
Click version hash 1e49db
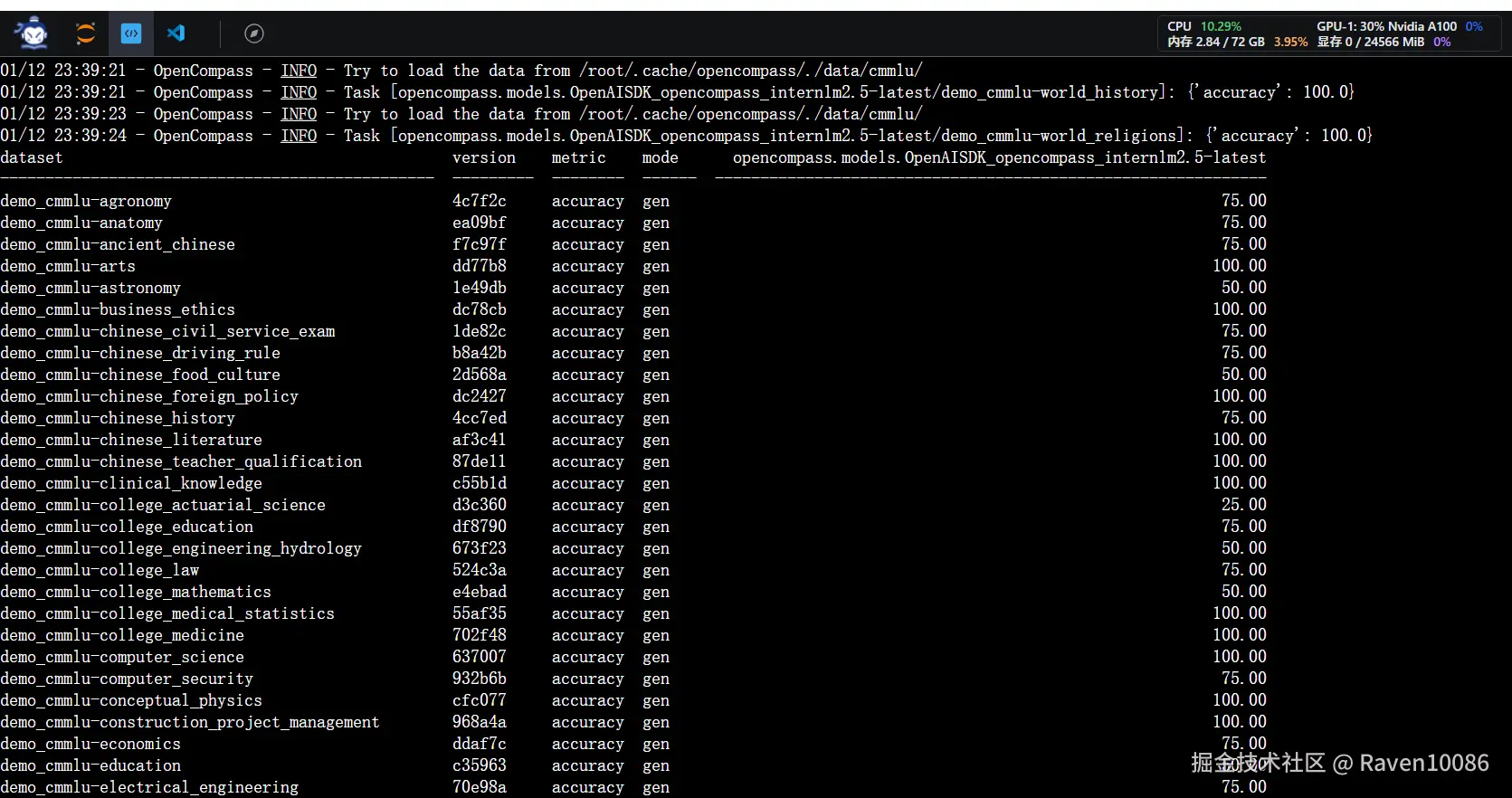(x=480, y=288)
